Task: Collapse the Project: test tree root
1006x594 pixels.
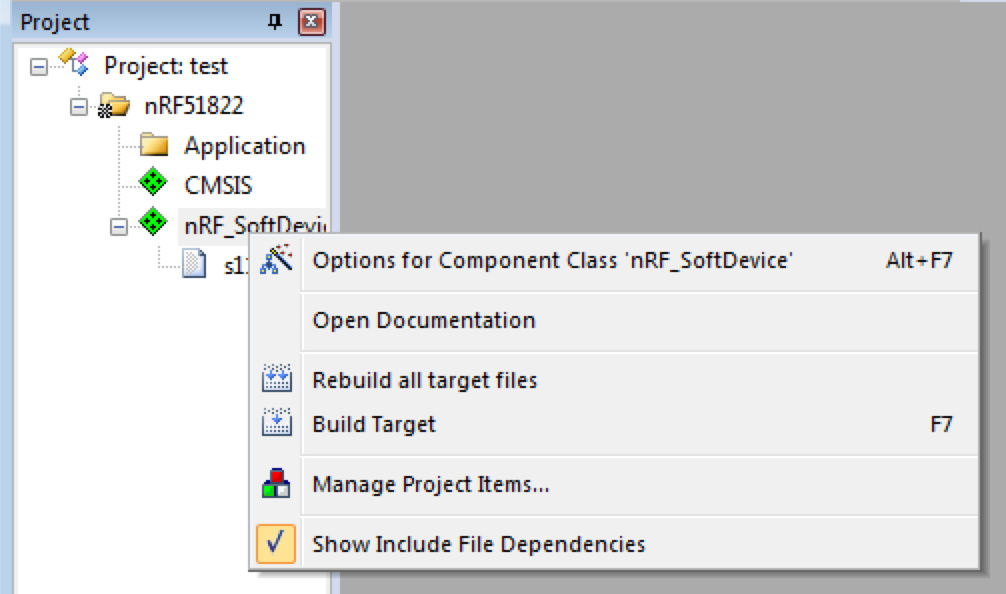Action: click(x=39, y=67)
